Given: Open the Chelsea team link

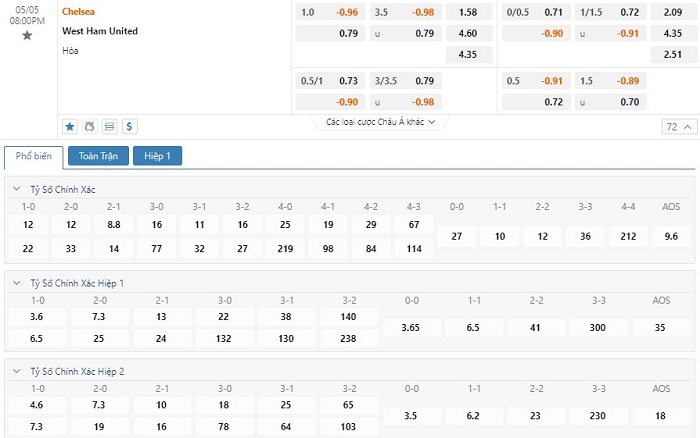Looking at the screenshot, I should coord(79,12).
